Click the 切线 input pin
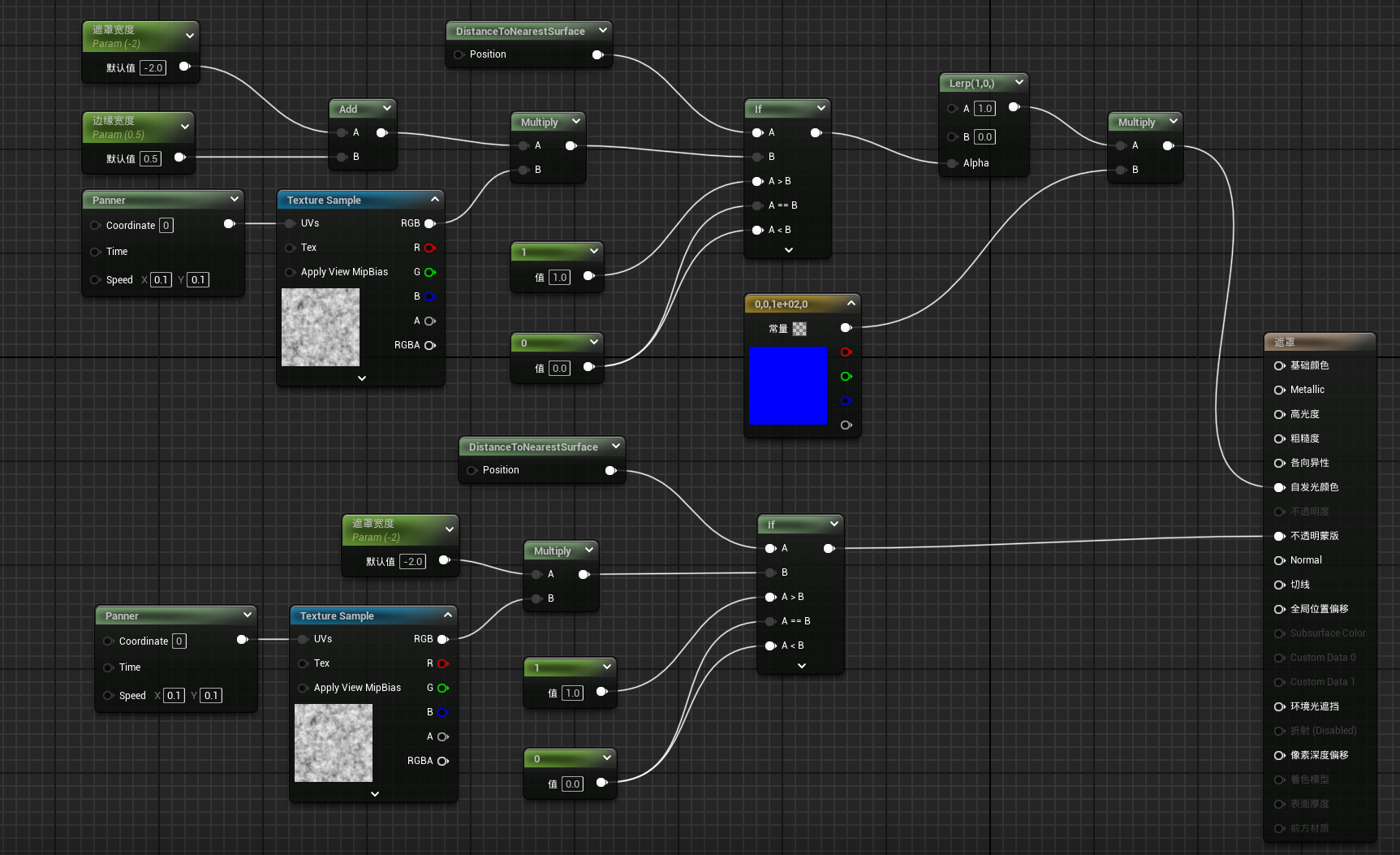1400x855 pixels. pyautogui.click(x=1280, y=585)
